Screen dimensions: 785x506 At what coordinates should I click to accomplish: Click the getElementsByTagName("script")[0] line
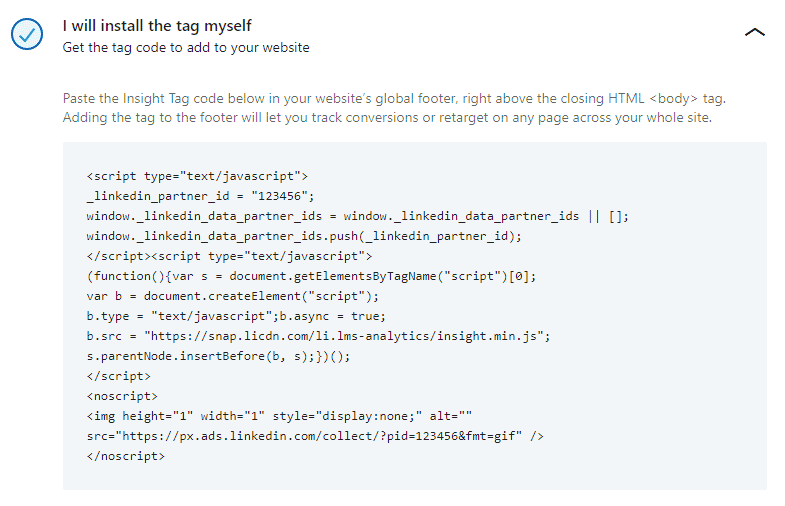click(311, 276)
